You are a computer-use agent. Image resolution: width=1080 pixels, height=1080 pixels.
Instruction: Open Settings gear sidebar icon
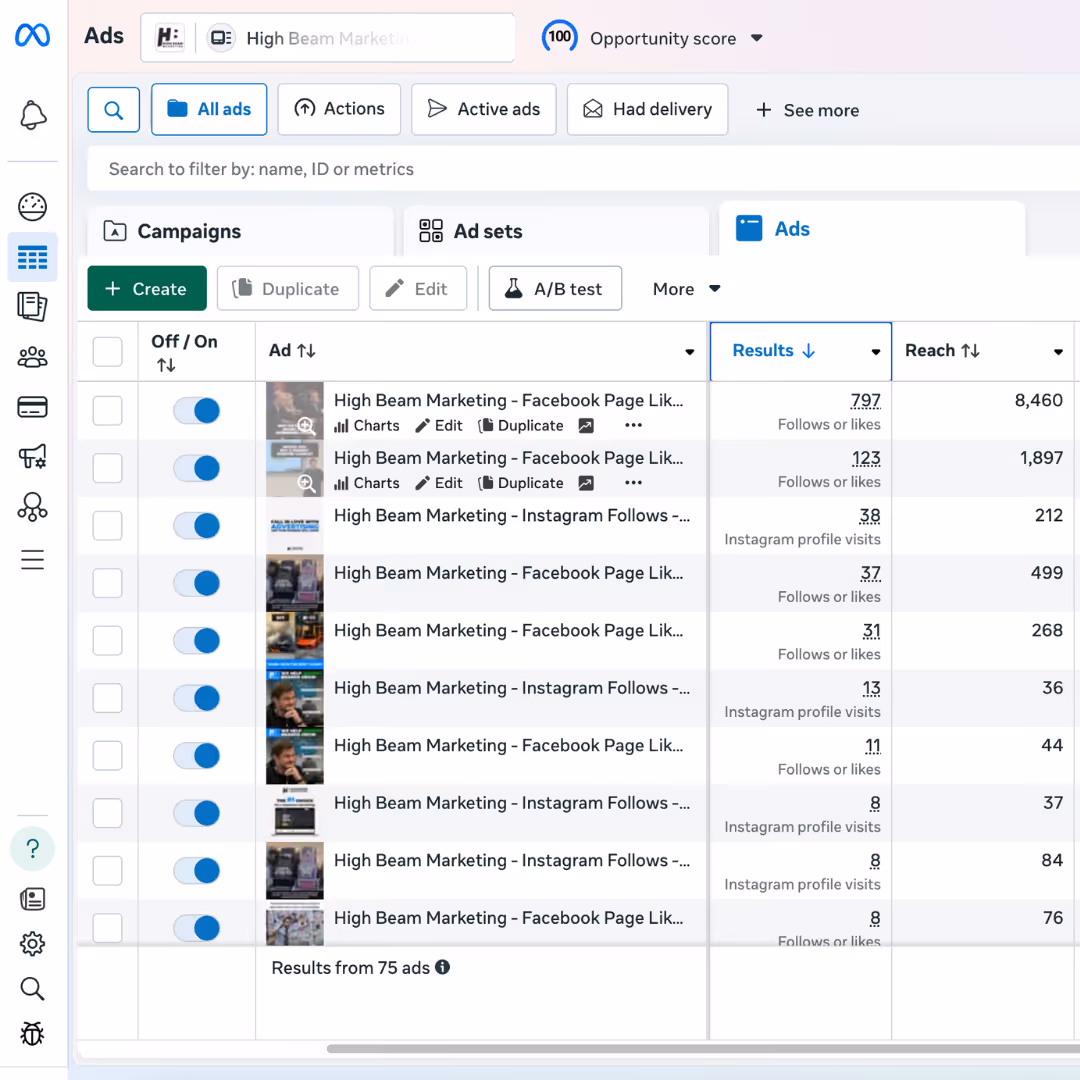click(x=32, y=944)
